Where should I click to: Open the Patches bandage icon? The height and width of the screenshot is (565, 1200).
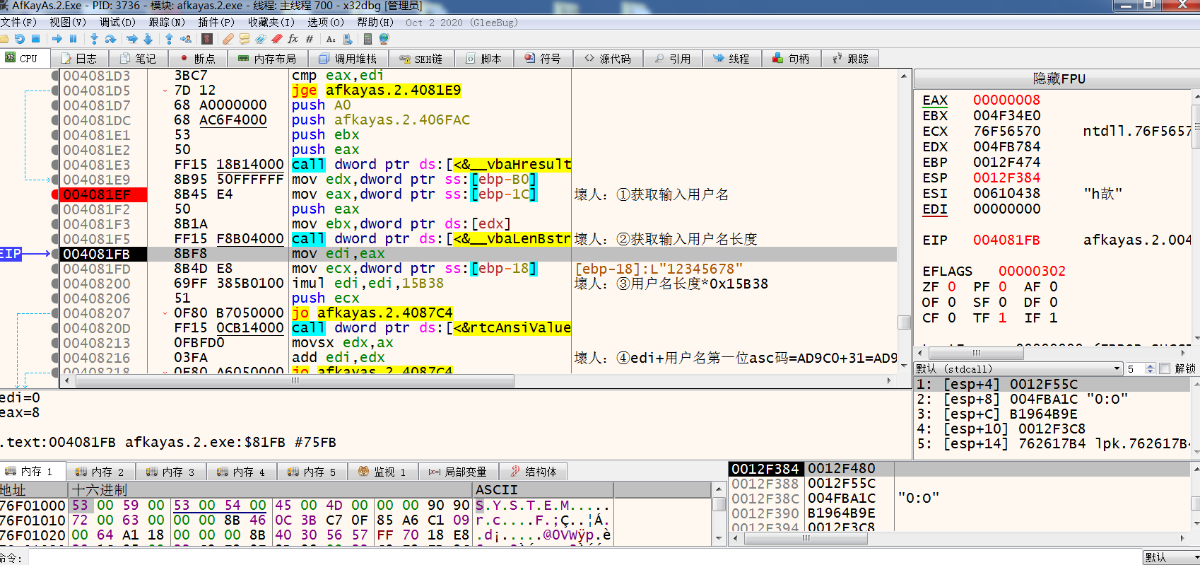tap(228, 39)
